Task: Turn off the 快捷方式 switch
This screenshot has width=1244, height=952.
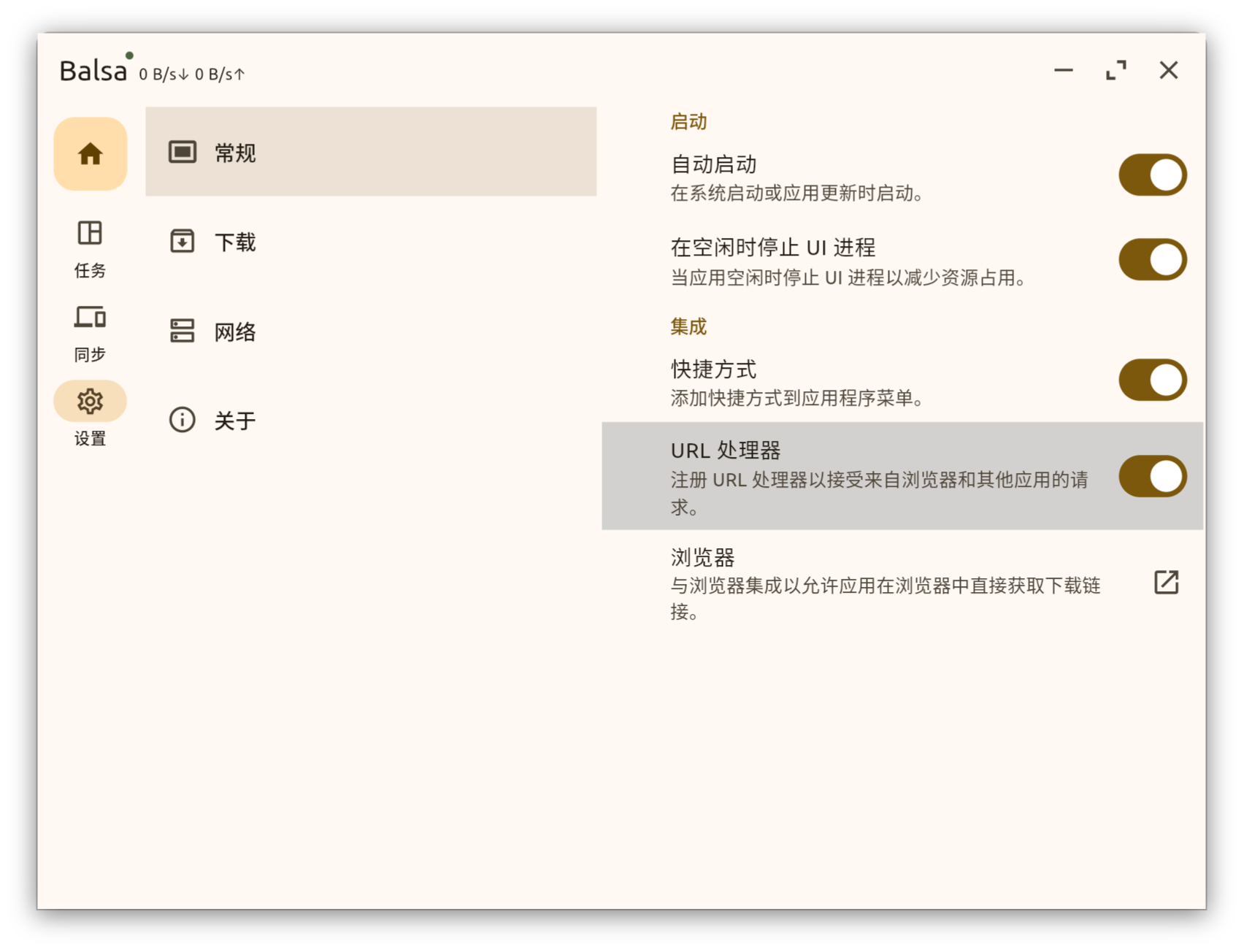Action: (1152, 380)
